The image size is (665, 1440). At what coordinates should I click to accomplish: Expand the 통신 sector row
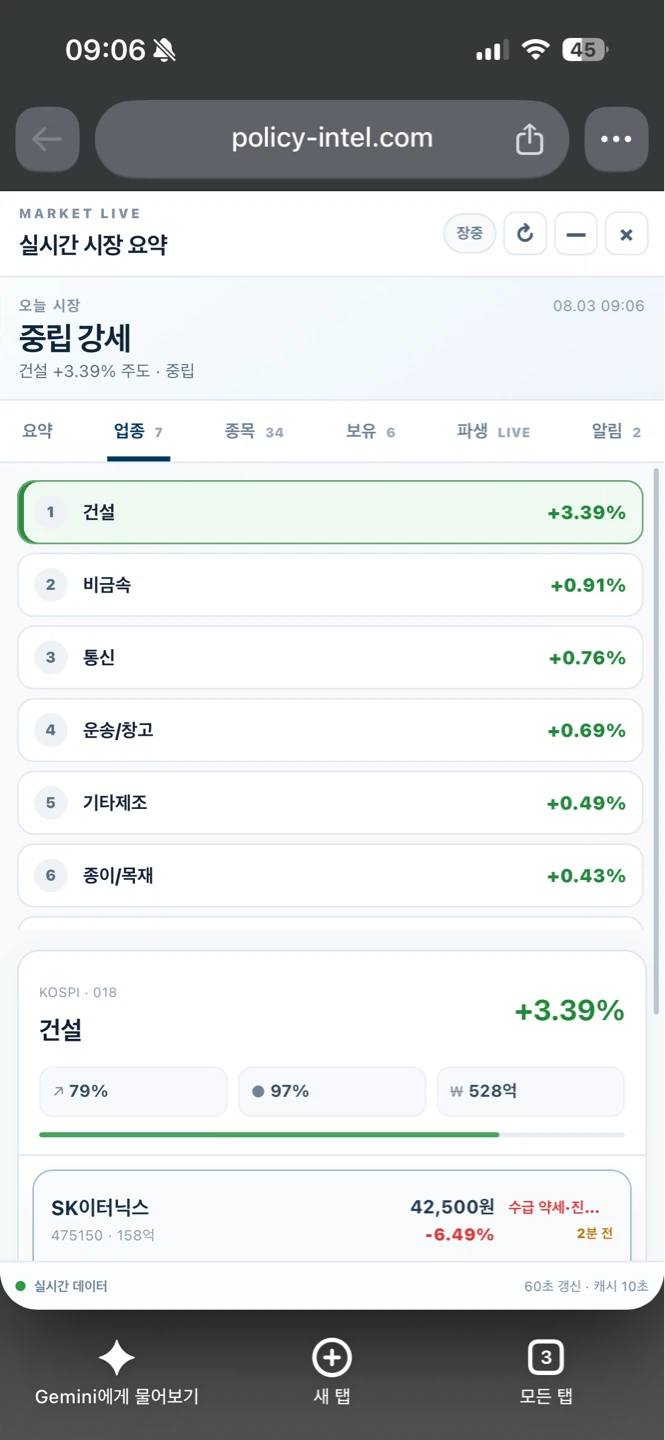point(330,658)
